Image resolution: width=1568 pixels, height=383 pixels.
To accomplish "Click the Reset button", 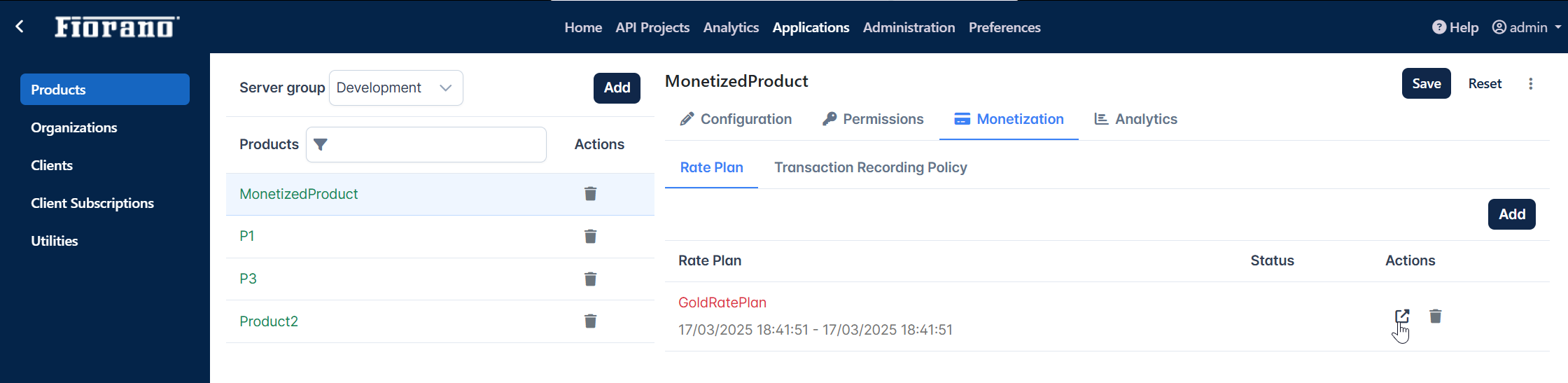I will pyautogui.click(x=1485, y=83).
